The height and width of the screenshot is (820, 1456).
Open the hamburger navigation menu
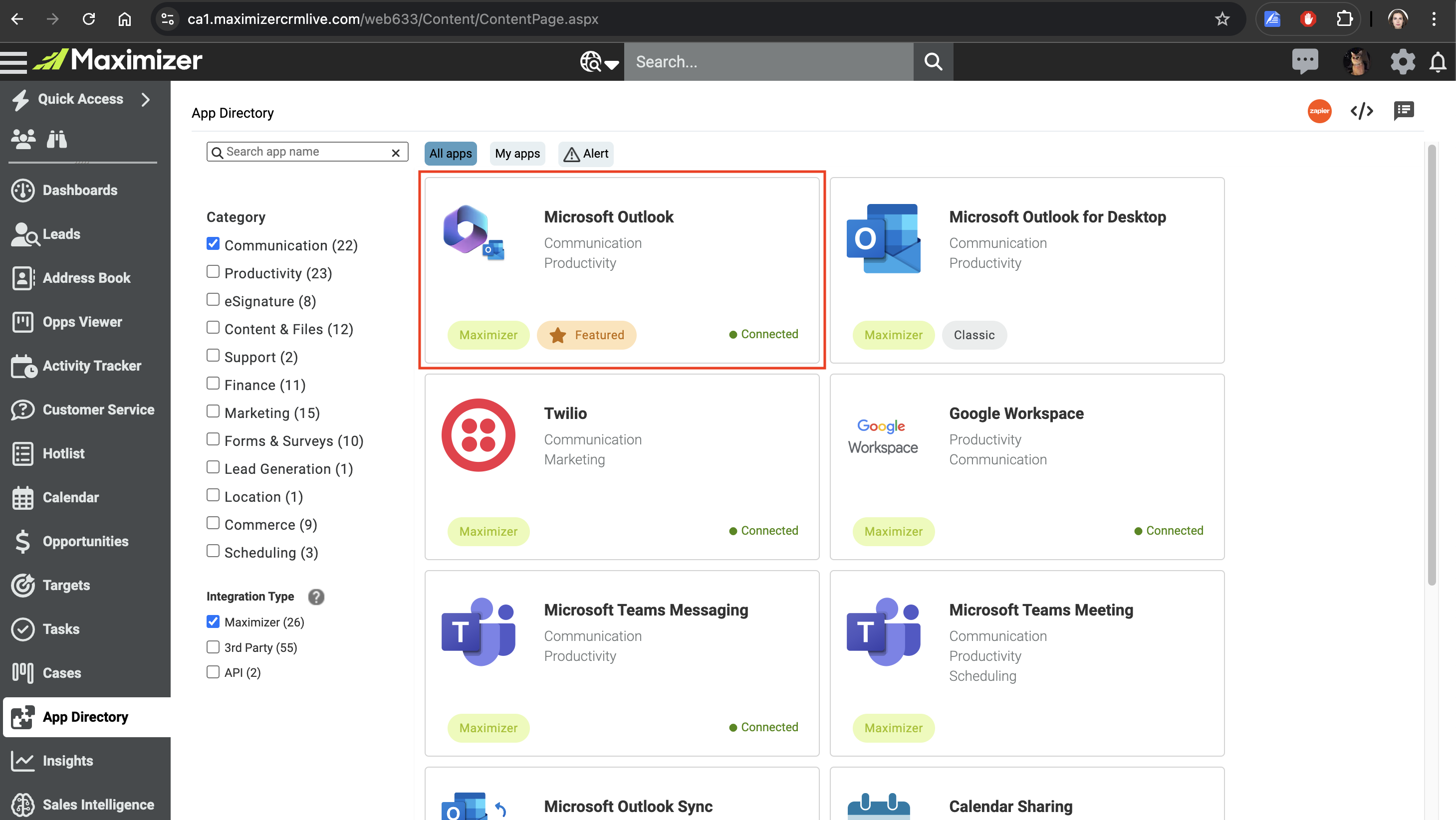[x=13, y=61]
